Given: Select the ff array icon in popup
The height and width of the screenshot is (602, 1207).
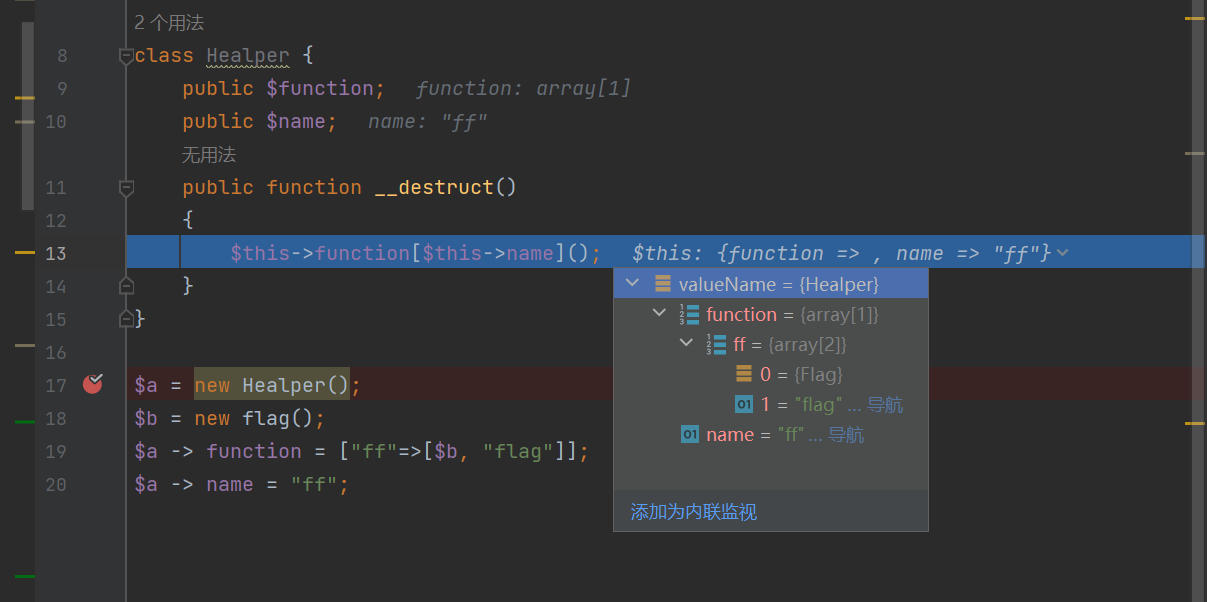Looking at the screenshot, I should click(x=717, y=344).
